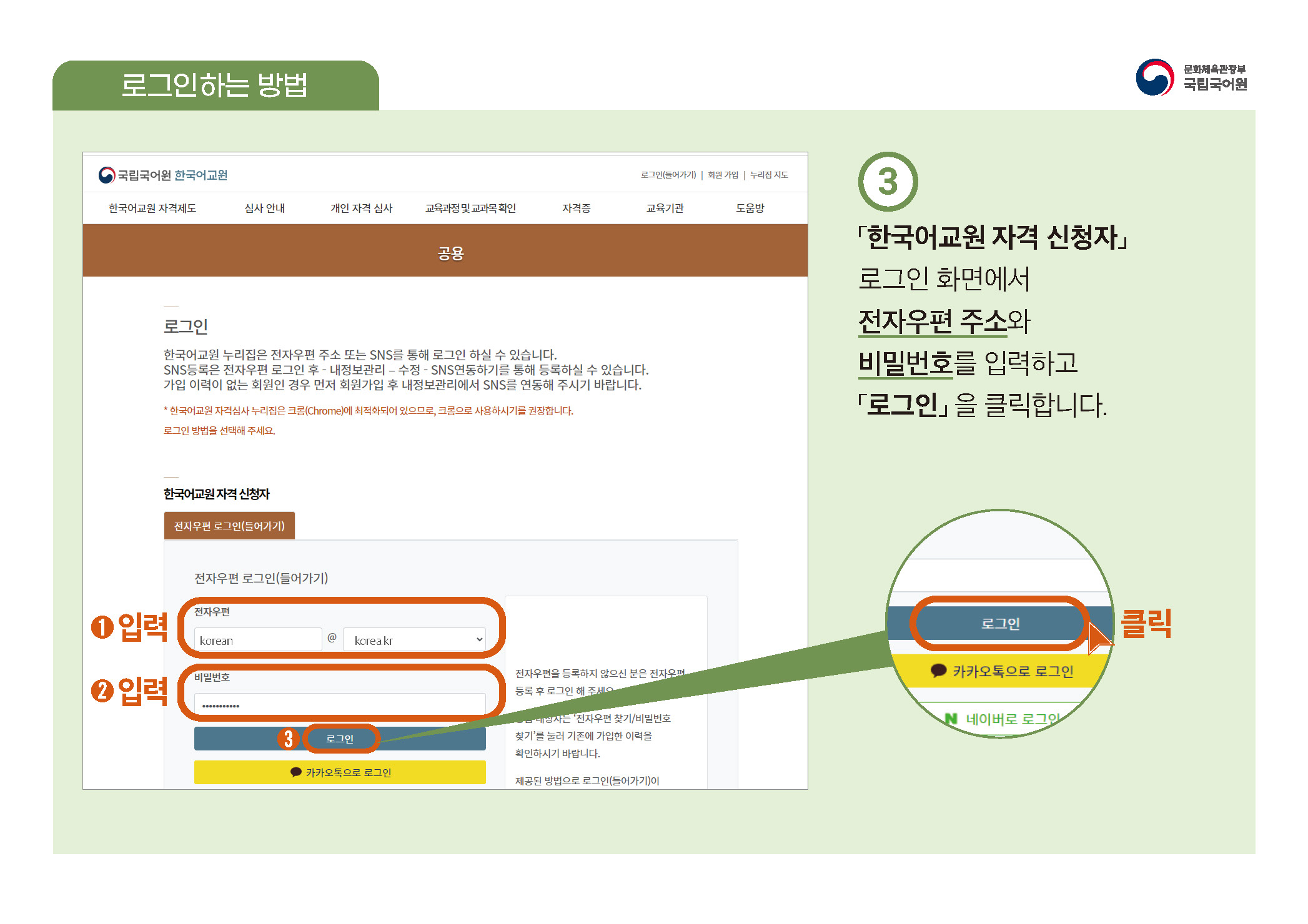Click the 전자우편 input containing korean

click(256, 639)
